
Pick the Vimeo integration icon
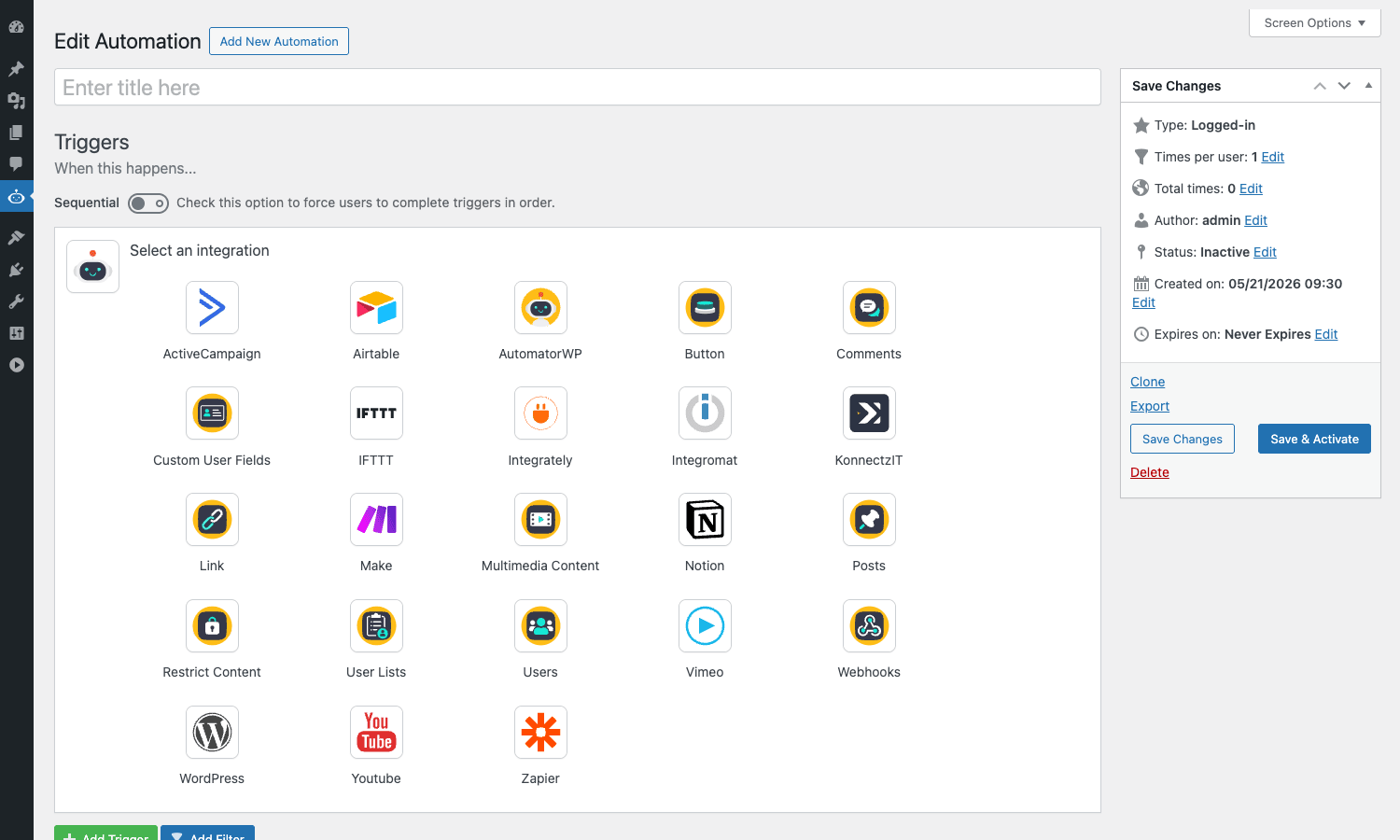tap(705, 625)
